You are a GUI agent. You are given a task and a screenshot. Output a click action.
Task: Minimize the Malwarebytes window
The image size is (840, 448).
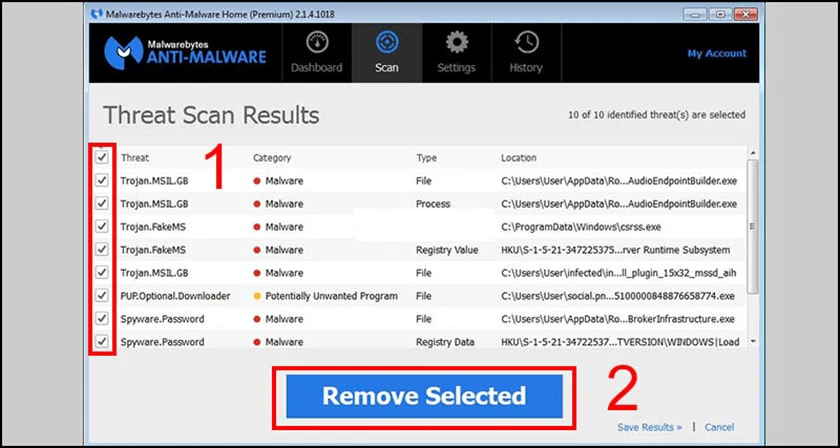(x=695, y=14)
